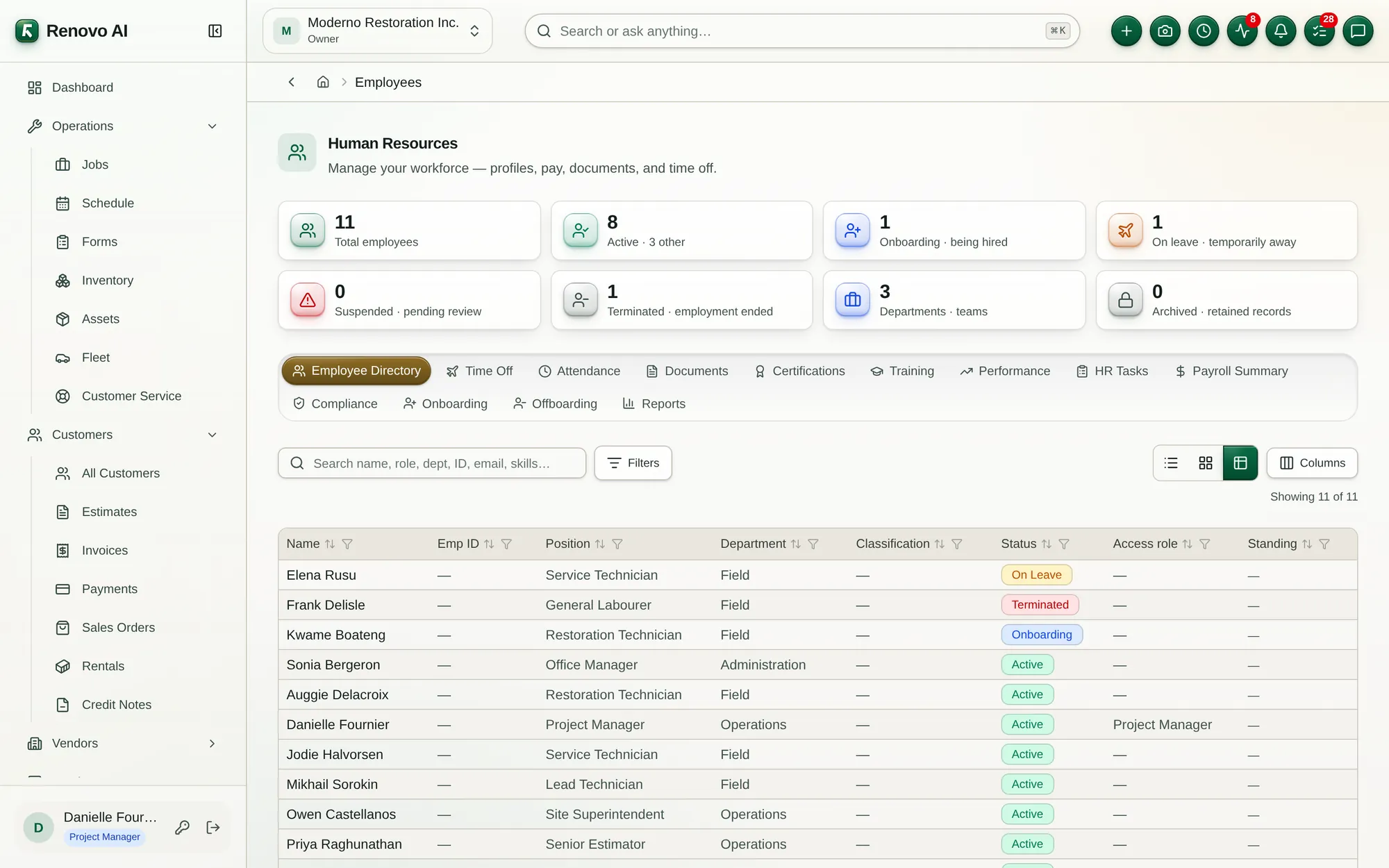Open the camera capture icon
The height and width of the screenshot is (868, 1389).
[x=1165, y=31]
